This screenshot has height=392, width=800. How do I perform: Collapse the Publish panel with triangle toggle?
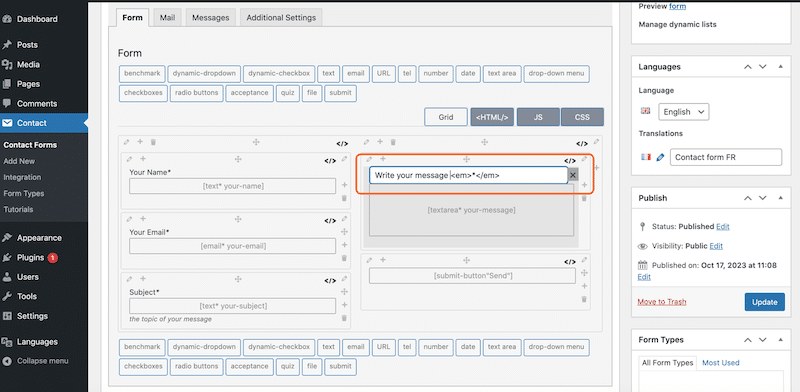[x=780, y=198]
